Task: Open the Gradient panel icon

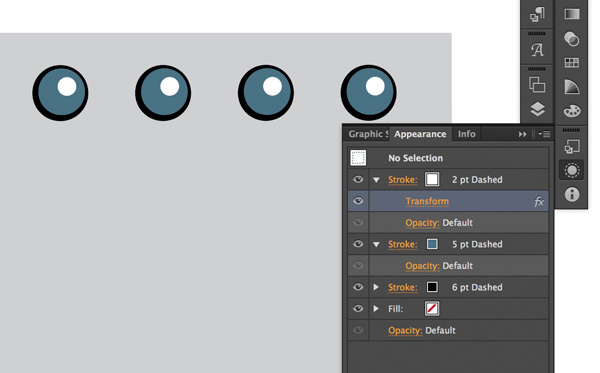Action: [x=572, y=14]
